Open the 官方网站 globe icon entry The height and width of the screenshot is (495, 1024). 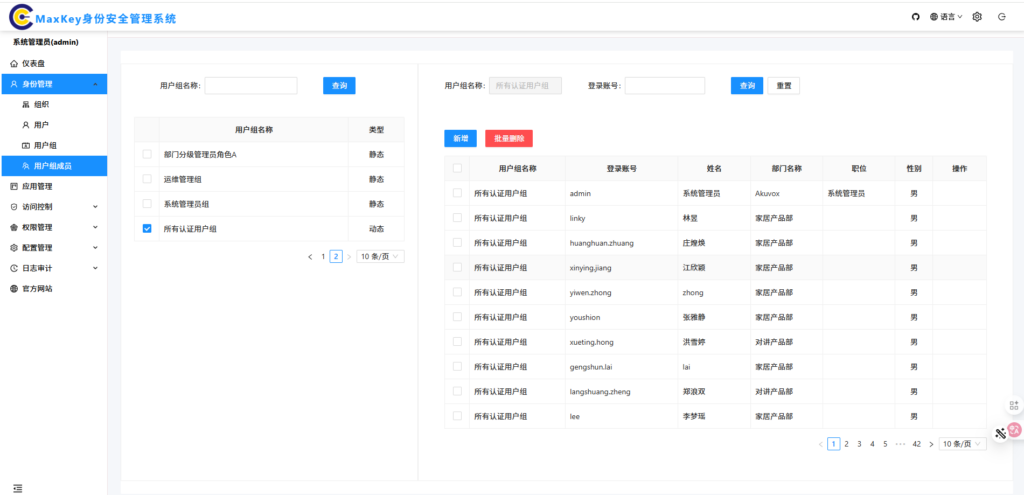click(14, 288)
